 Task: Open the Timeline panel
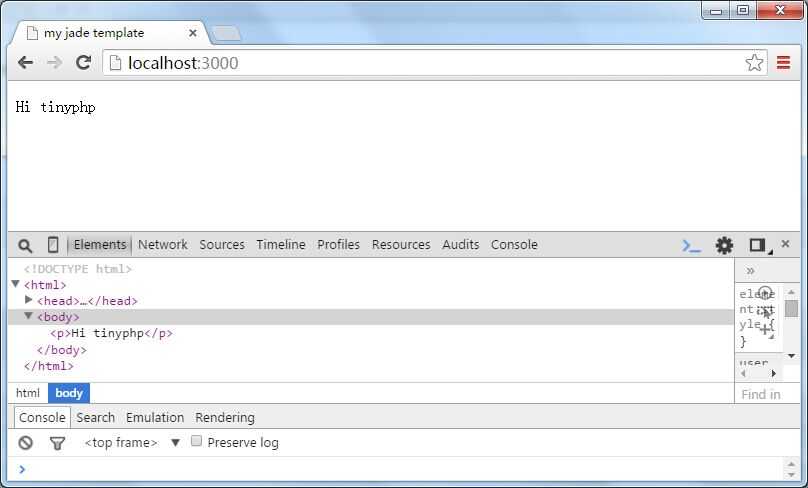(x=281, y=245)
